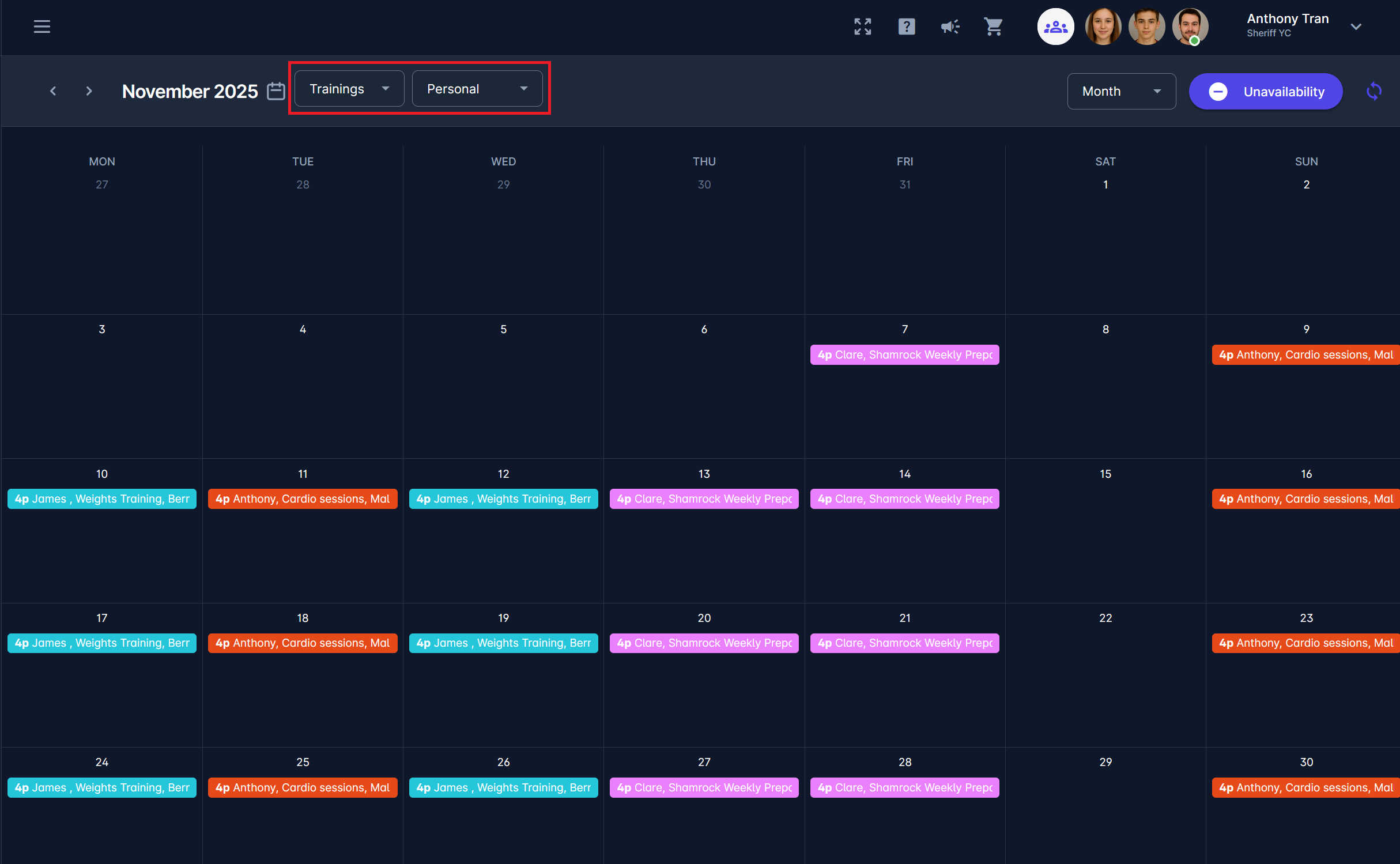1400x864 pixels.
Task: Expand the Personal filter dropdown
Action: point(477,89)
